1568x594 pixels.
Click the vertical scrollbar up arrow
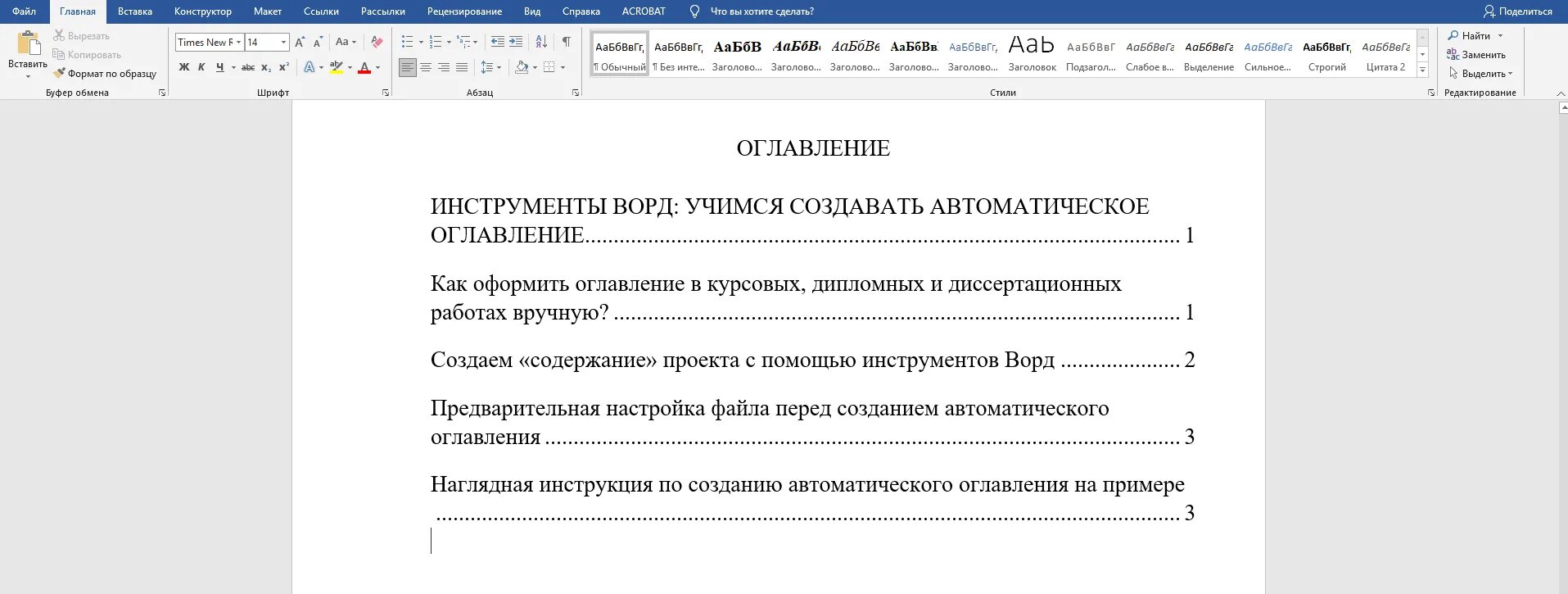coord(1562,107)
